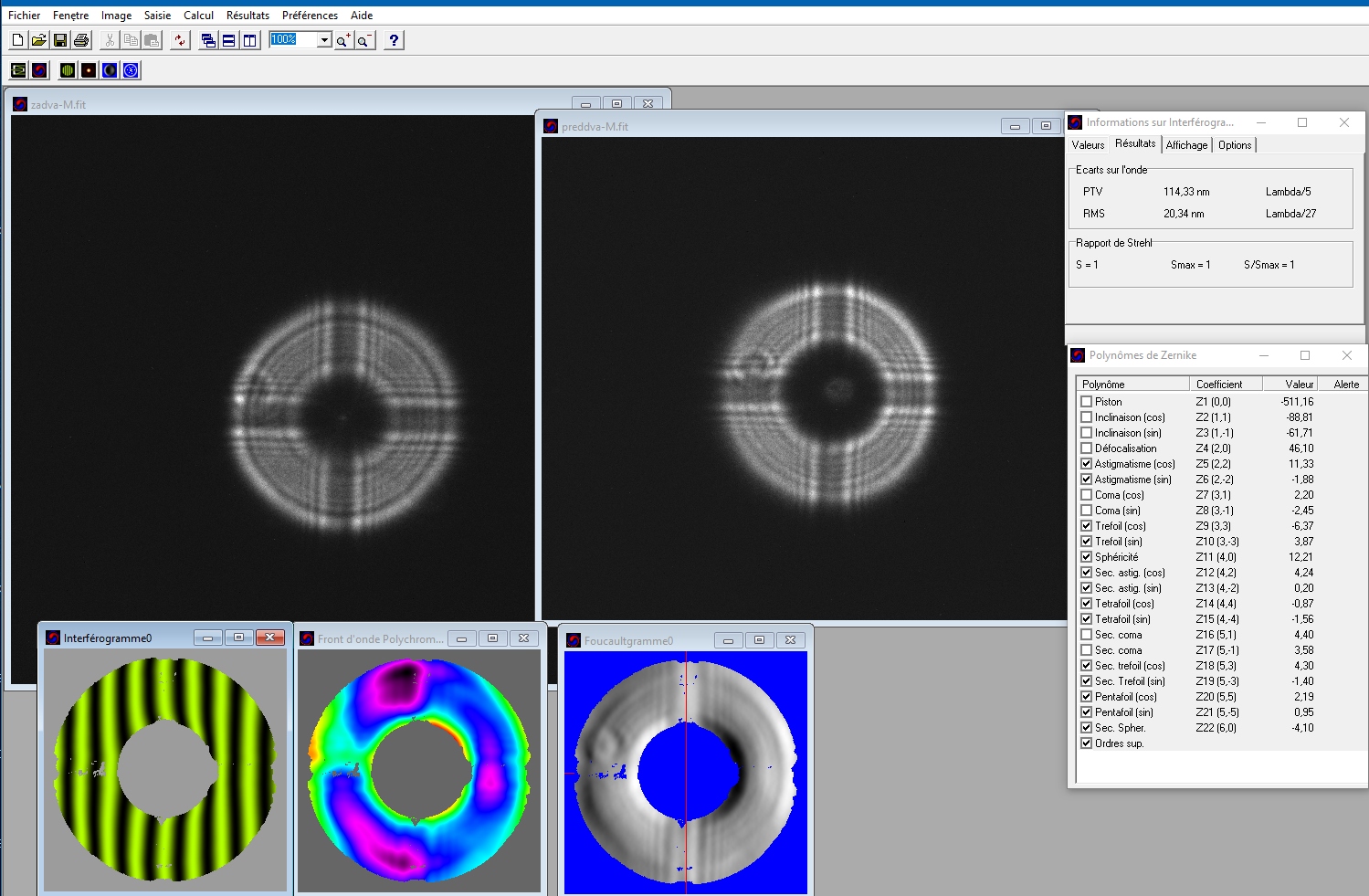This screenshot has width=1369, height=896.
Task: Uncheck Trefoil (sin) polynomial
Action: coord(1086,542)
